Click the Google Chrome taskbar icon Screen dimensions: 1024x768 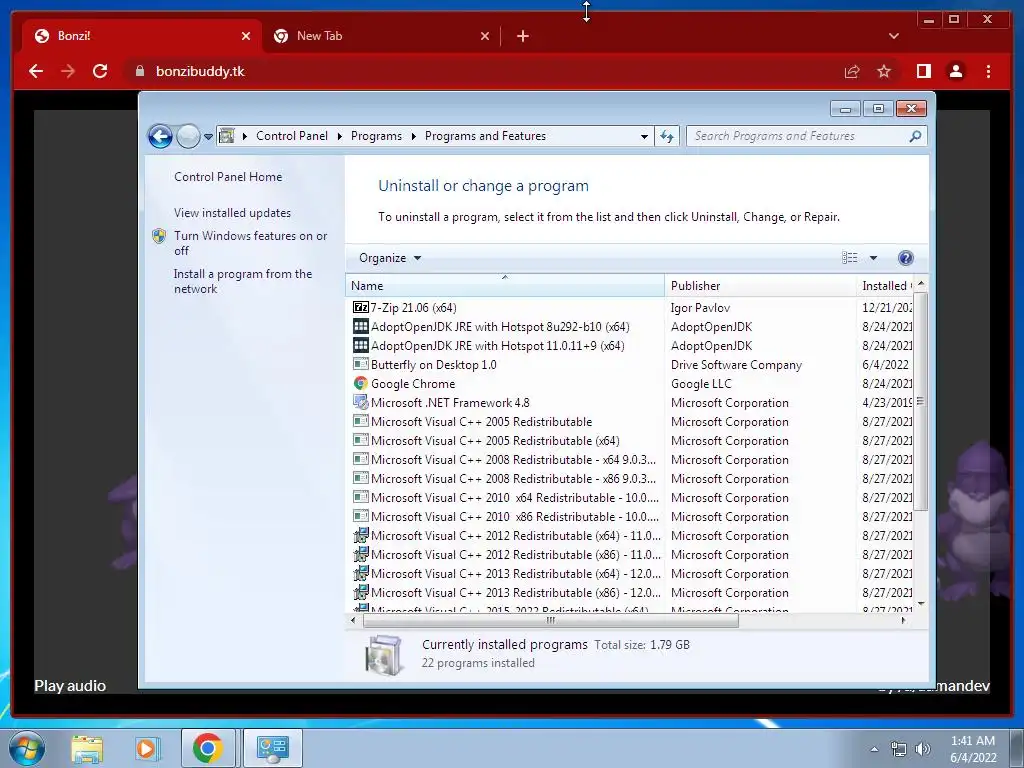208,748
